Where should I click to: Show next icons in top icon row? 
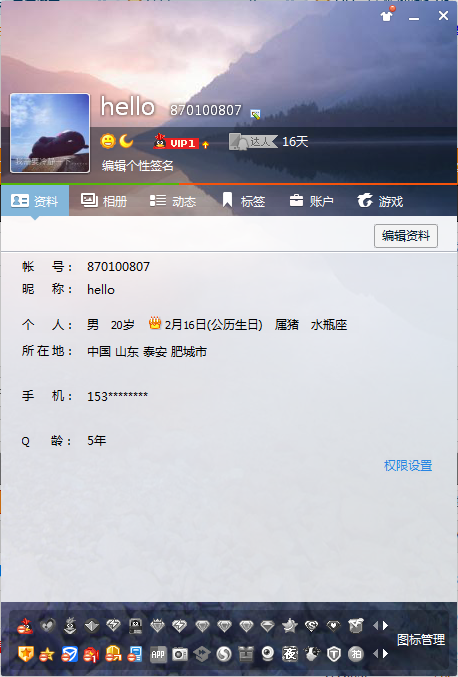(385, 625)
